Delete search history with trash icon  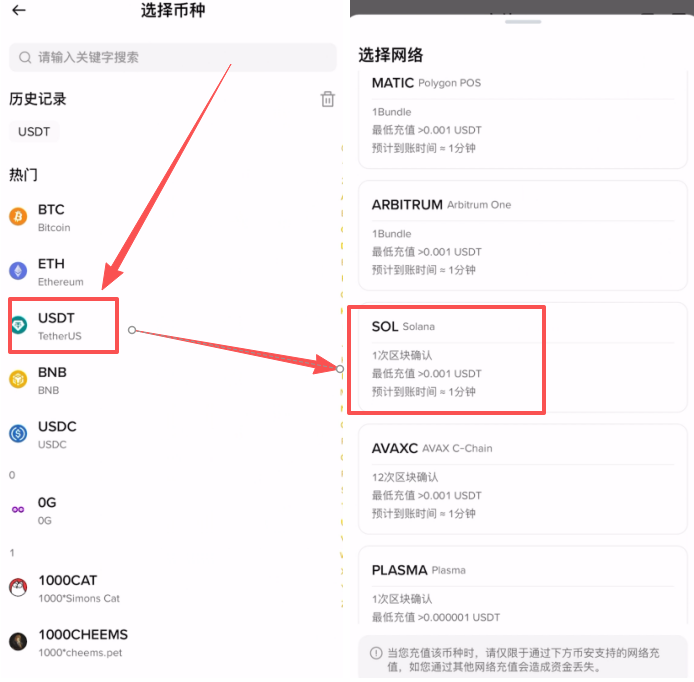click(327, 99)
